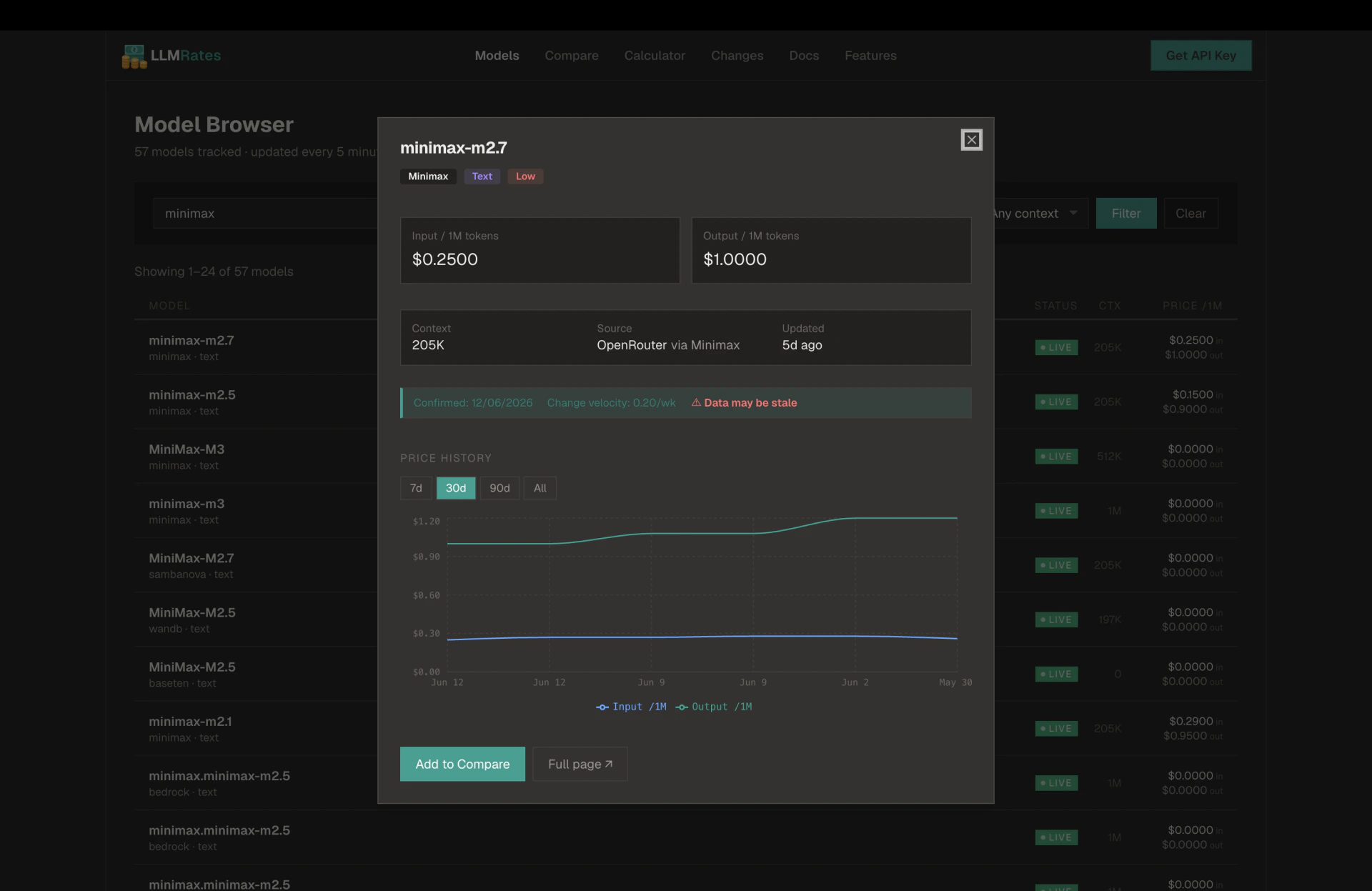Click the stale data warning triangle icon
The height and width of the screenshot is (891, 1372).
[x=696, y=403]
